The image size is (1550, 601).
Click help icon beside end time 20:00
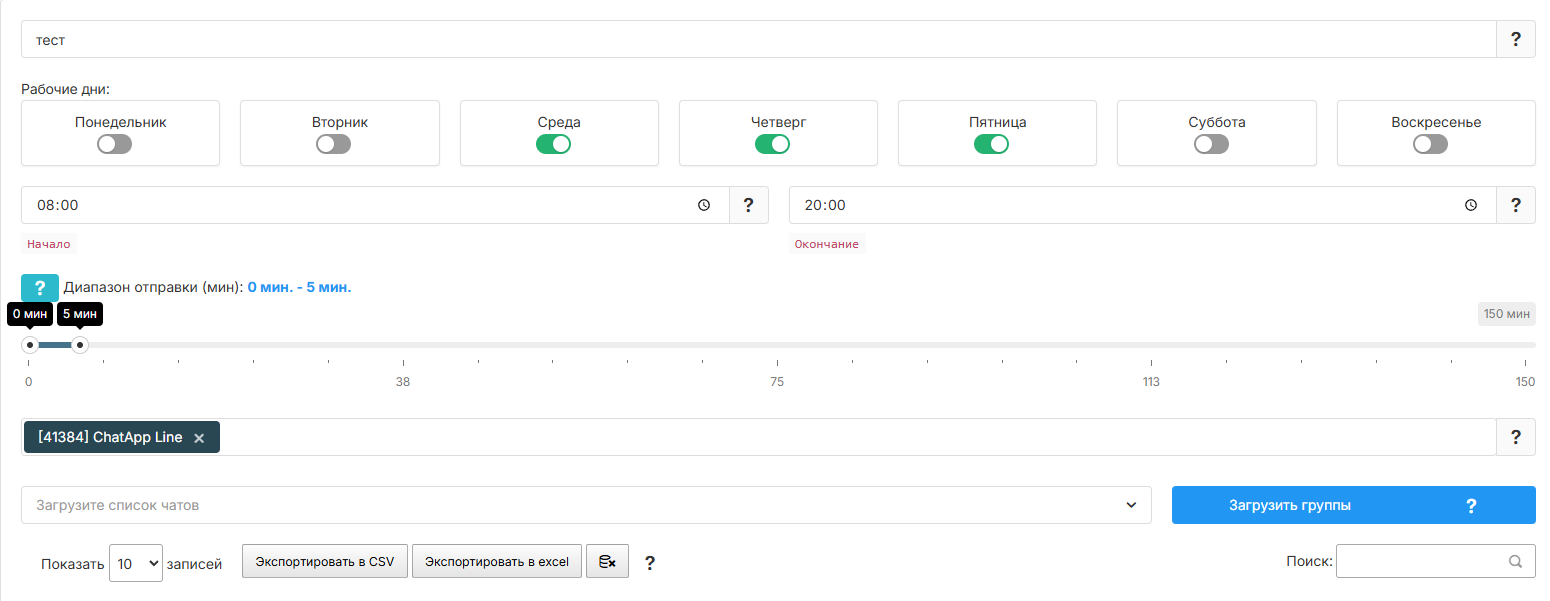(1515, 205)
